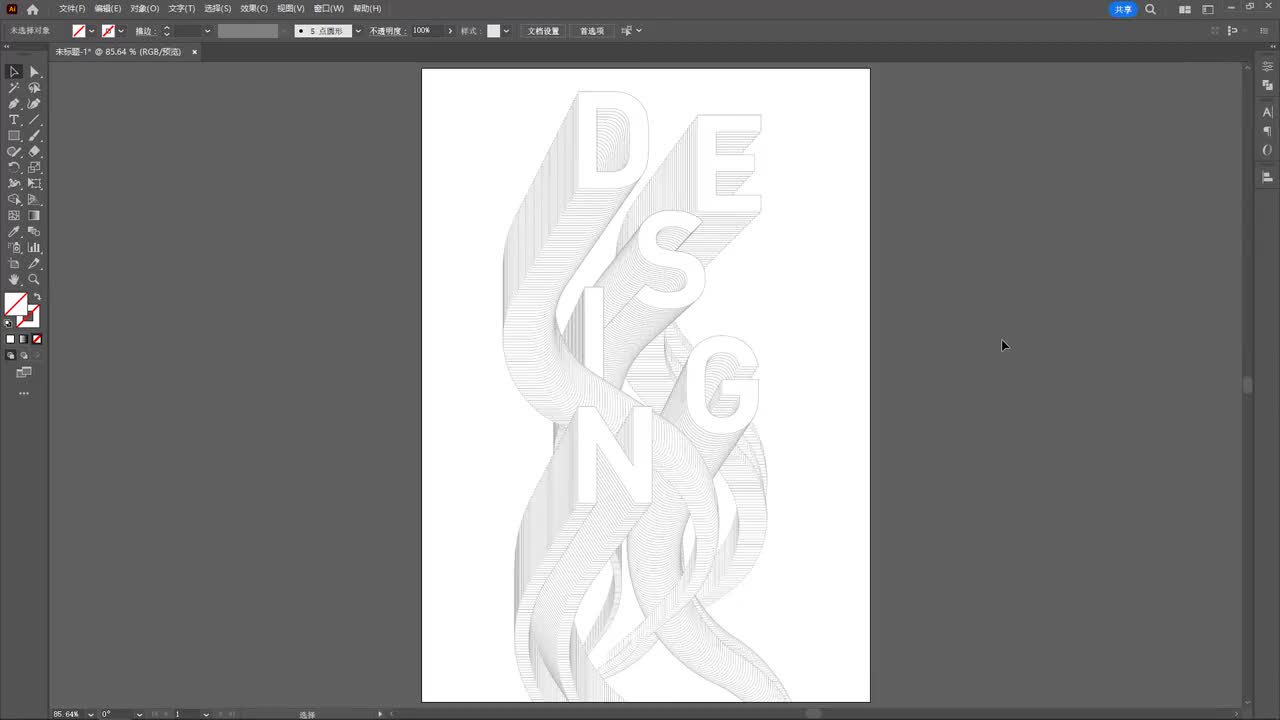Select the Type tool
This screenshot has width=1280, height=720.
(14, 120)
